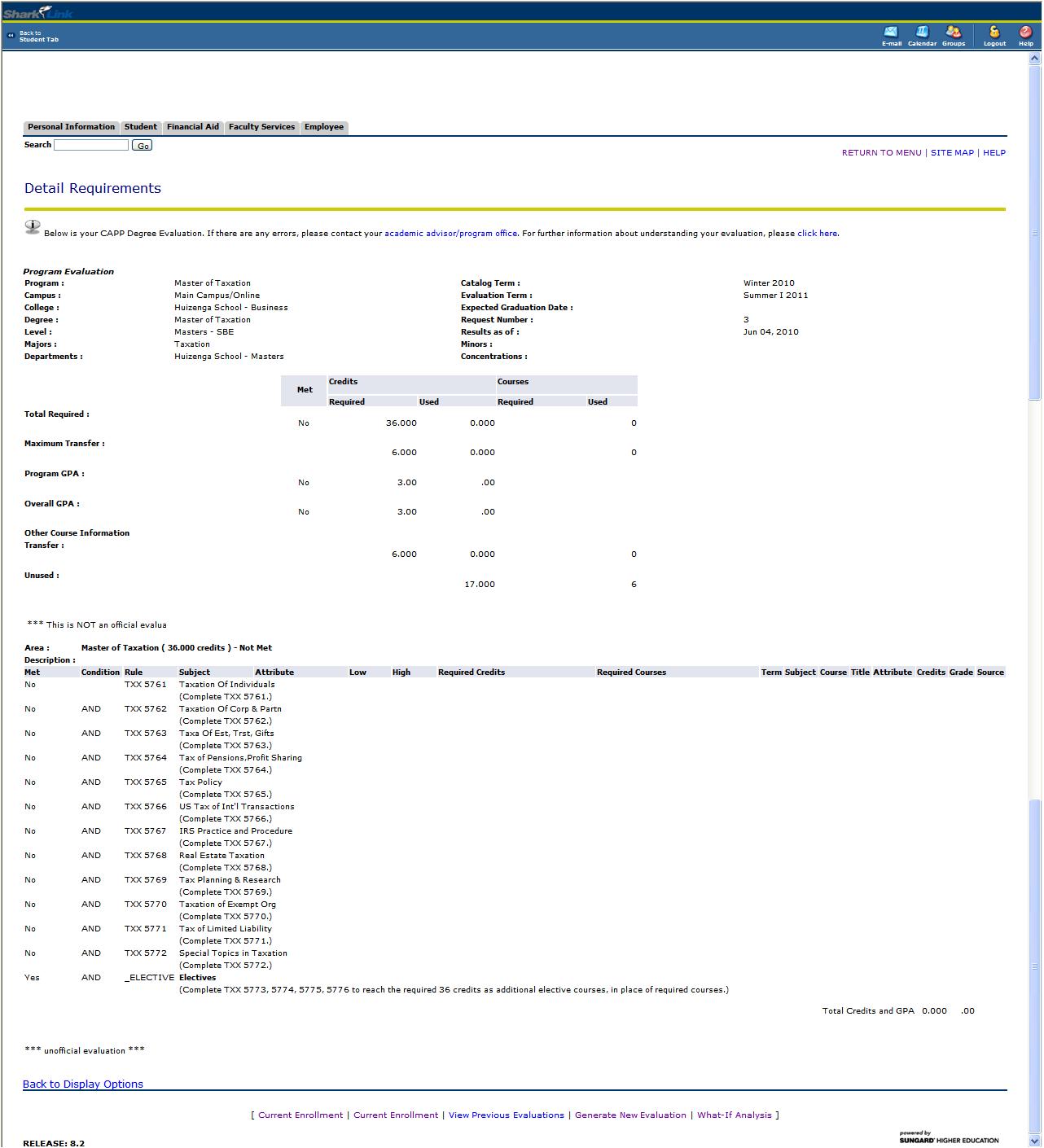The image size is (1044, 1148).
Task: Open the Groups icon
Action: [953, 35]
